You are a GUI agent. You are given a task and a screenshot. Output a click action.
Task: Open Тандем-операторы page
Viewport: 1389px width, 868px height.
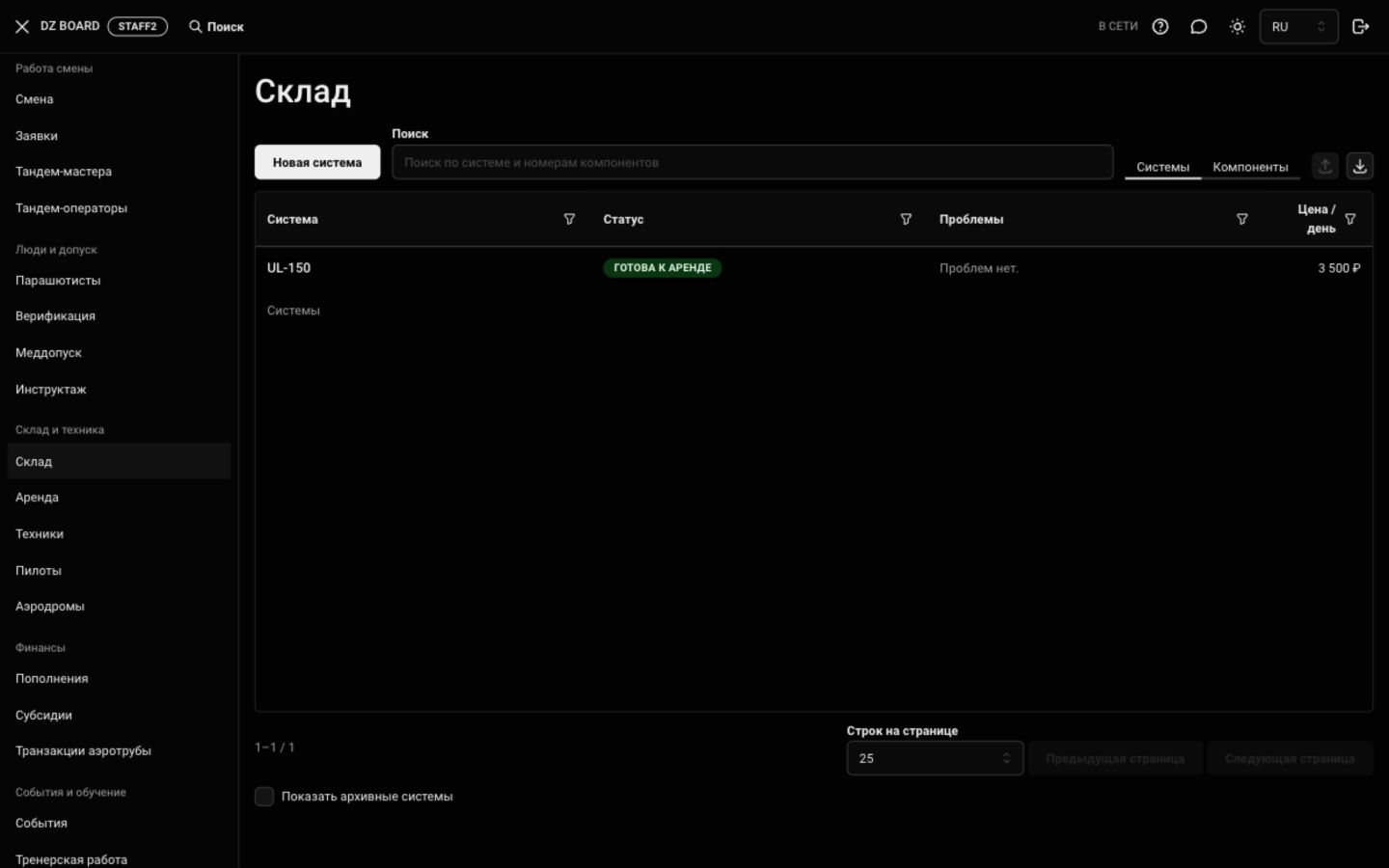point(119,208)
